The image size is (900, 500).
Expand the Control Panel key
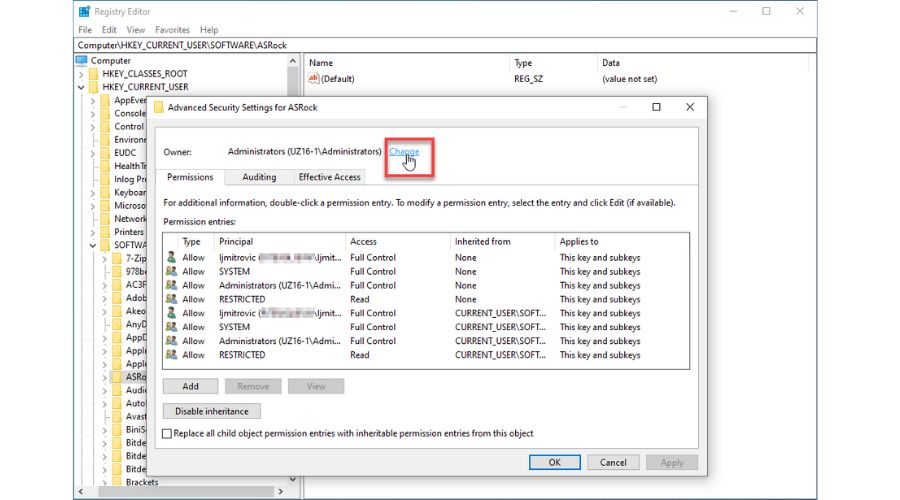tap(92, 127)
